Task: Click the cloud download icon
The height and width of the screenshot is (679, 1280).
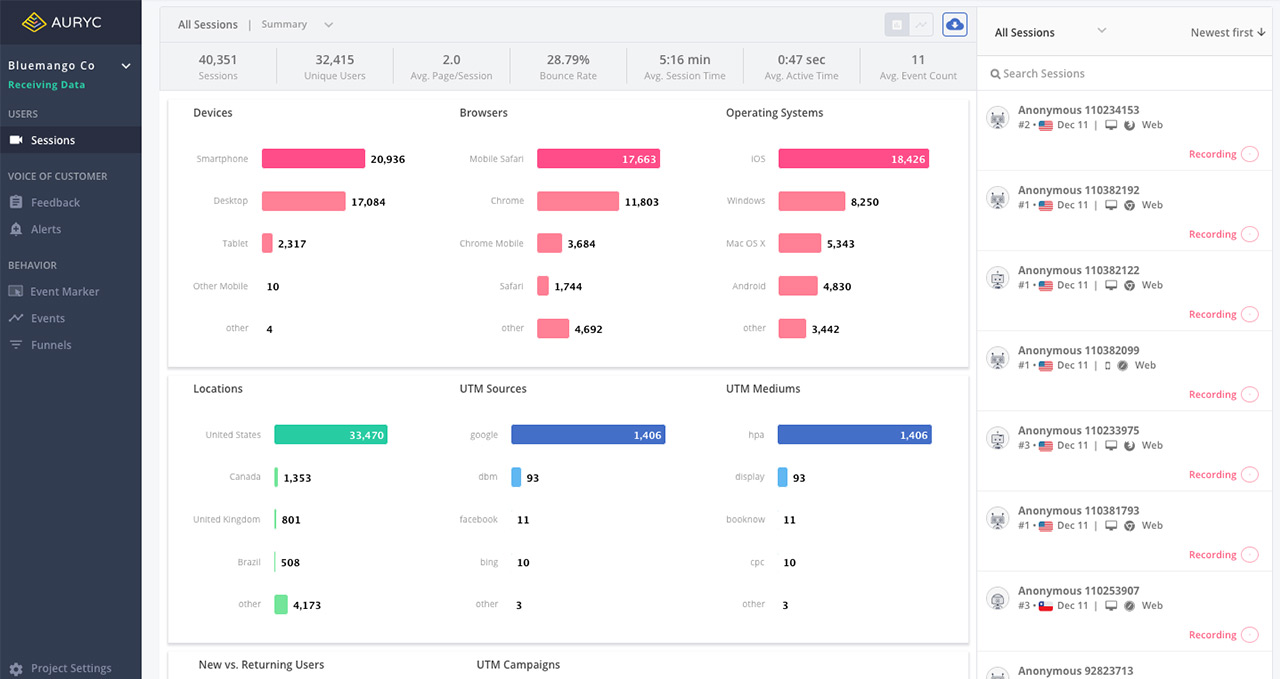Action: [x=954, y=25]
